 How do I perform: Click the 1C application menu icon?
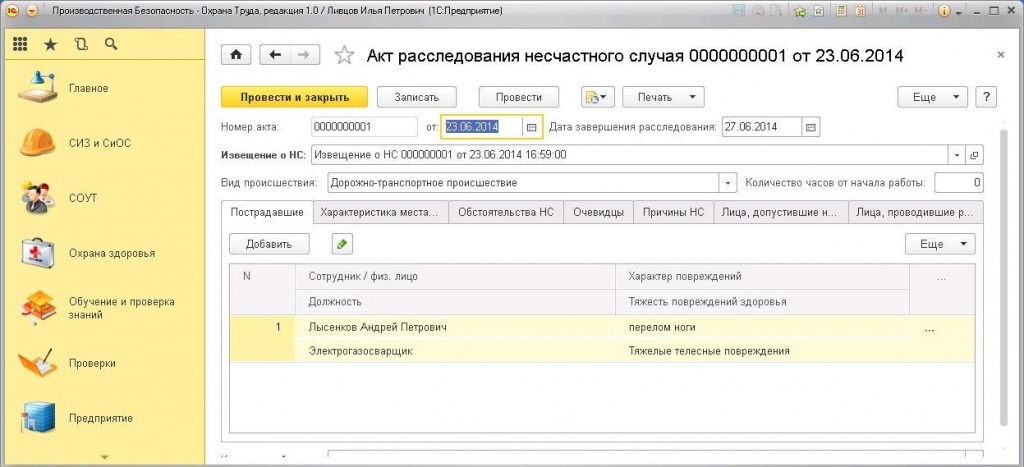coord(14,11)
